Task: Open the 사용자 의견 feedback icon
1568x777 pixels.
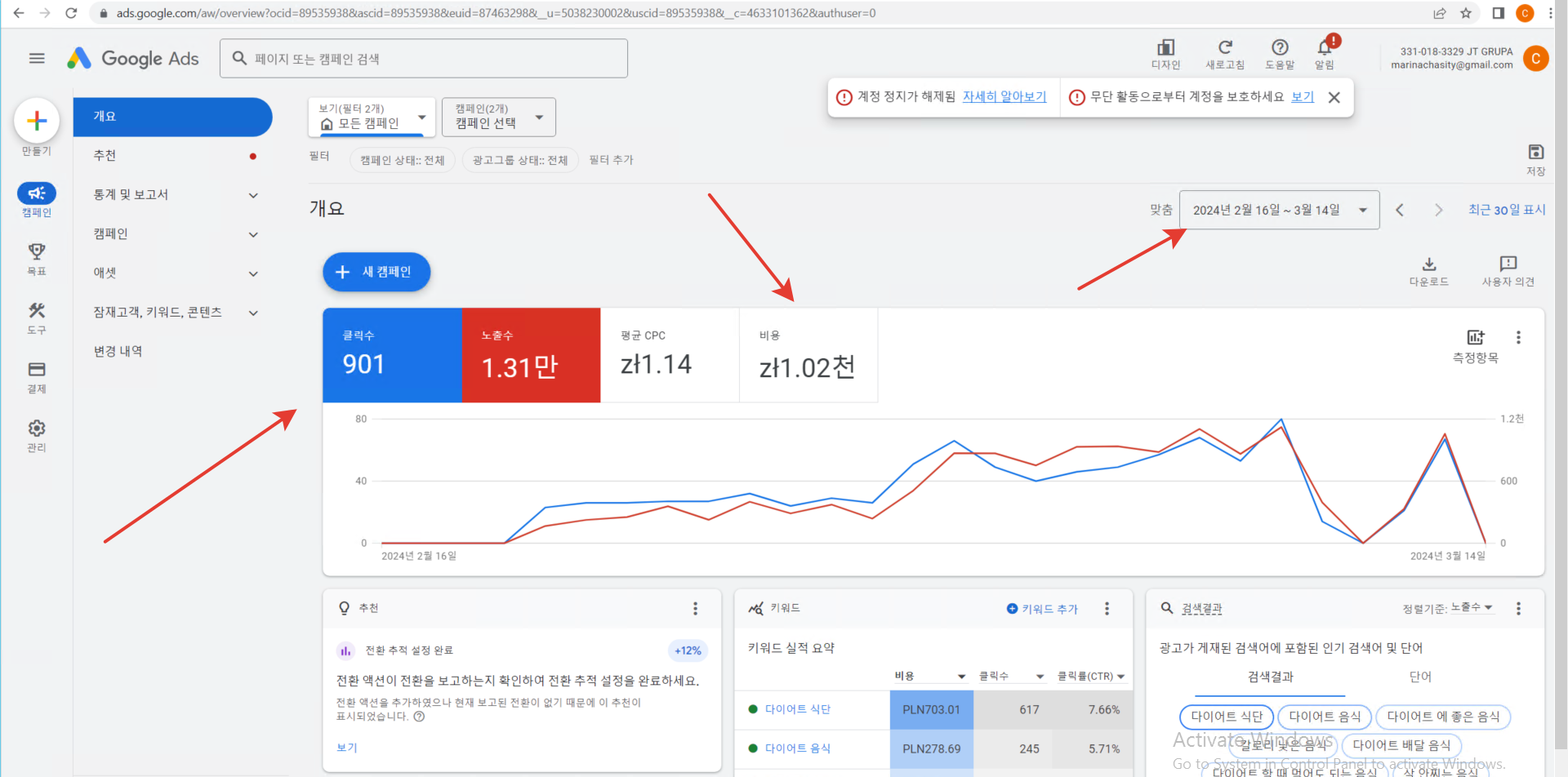Action: [x=1508, y=264]
